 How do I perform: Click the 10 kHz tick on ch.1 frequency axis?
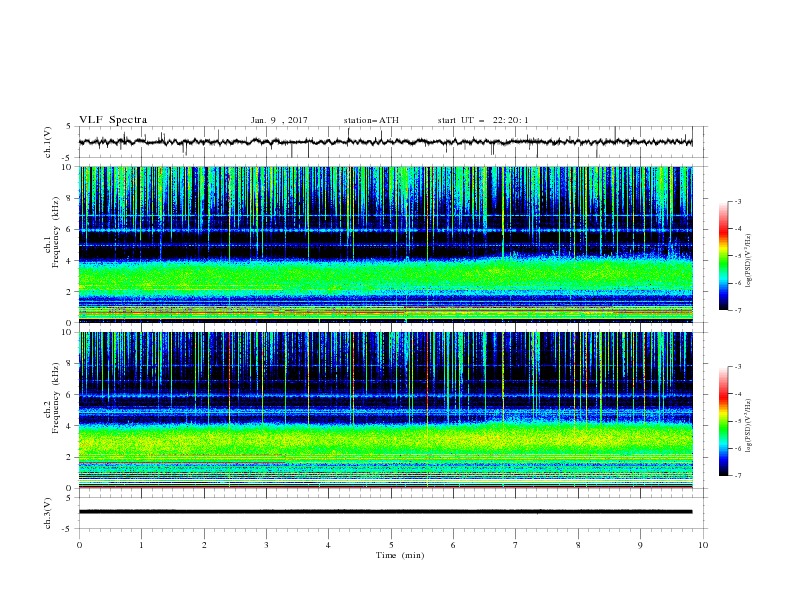click(x=67, y=167)
